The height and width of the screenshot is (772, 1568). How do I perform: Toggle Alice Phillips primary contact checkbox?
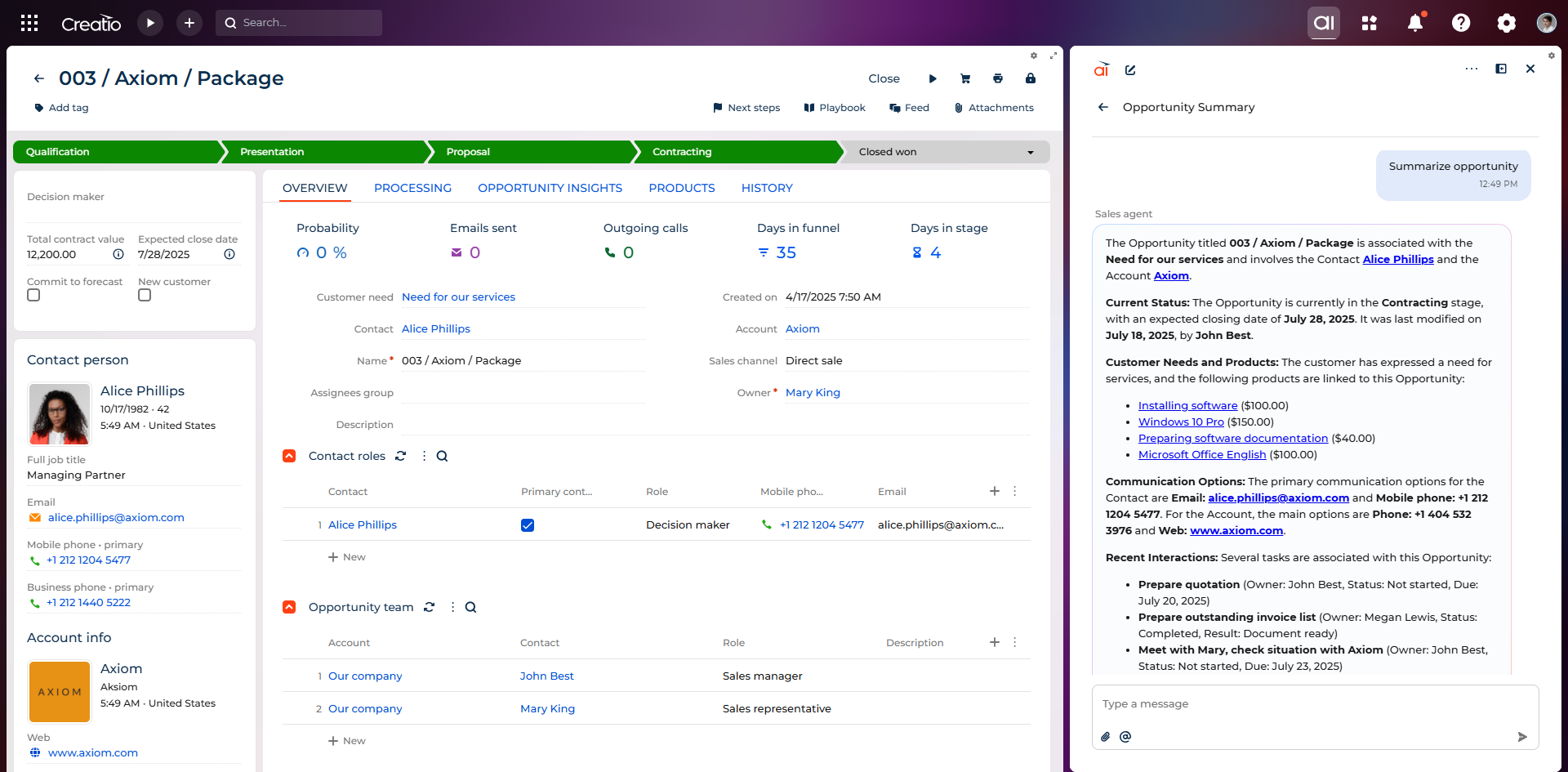coord(528,525)
